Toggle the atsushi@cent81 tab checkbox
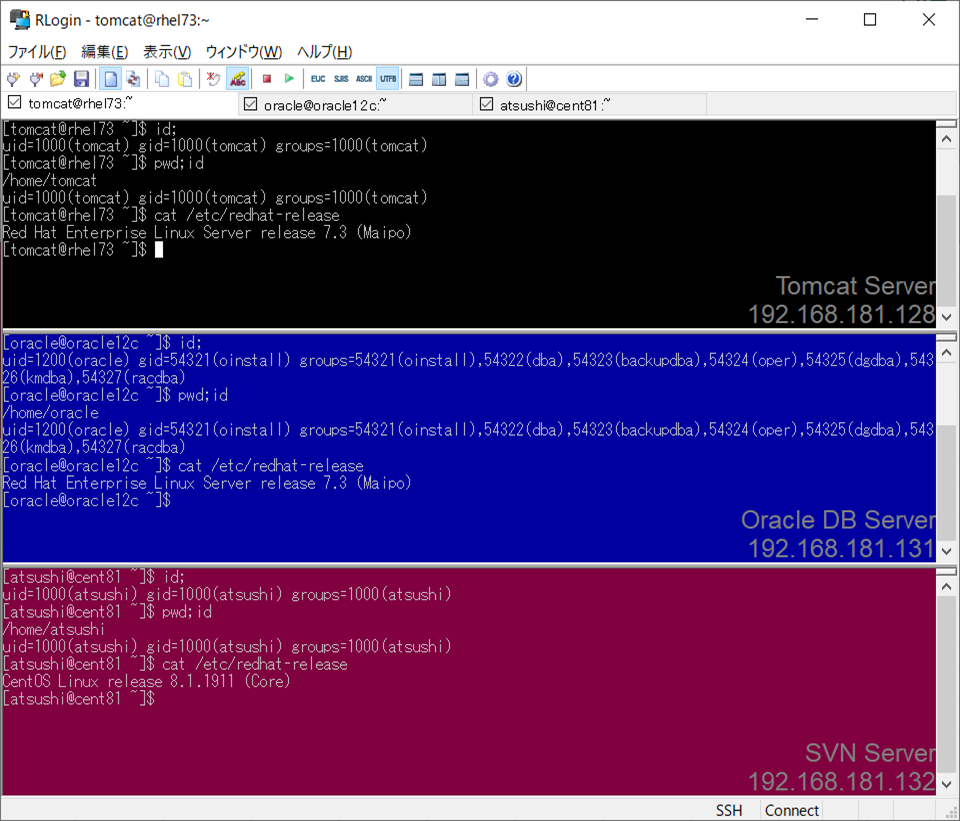Image resolution: width=960 pixels, height=821 pixels. point(487,104)
